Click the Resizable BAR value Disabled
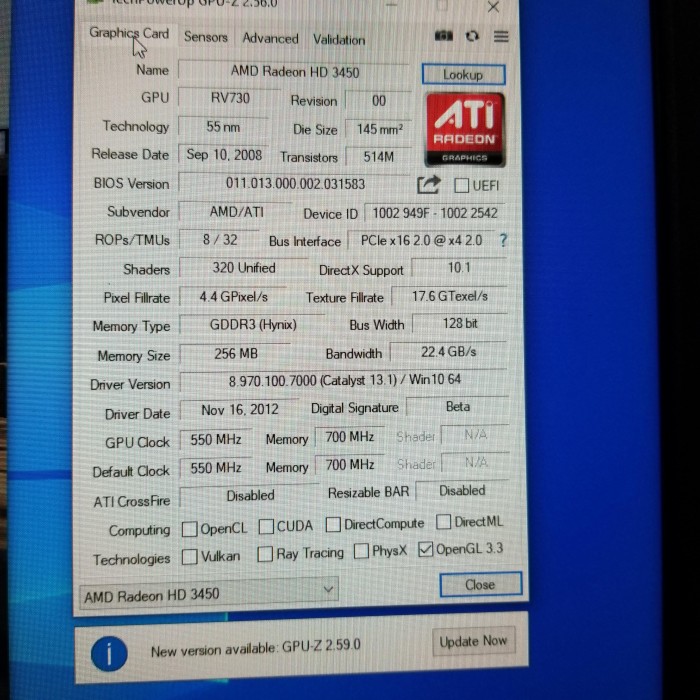 (462, 491)
